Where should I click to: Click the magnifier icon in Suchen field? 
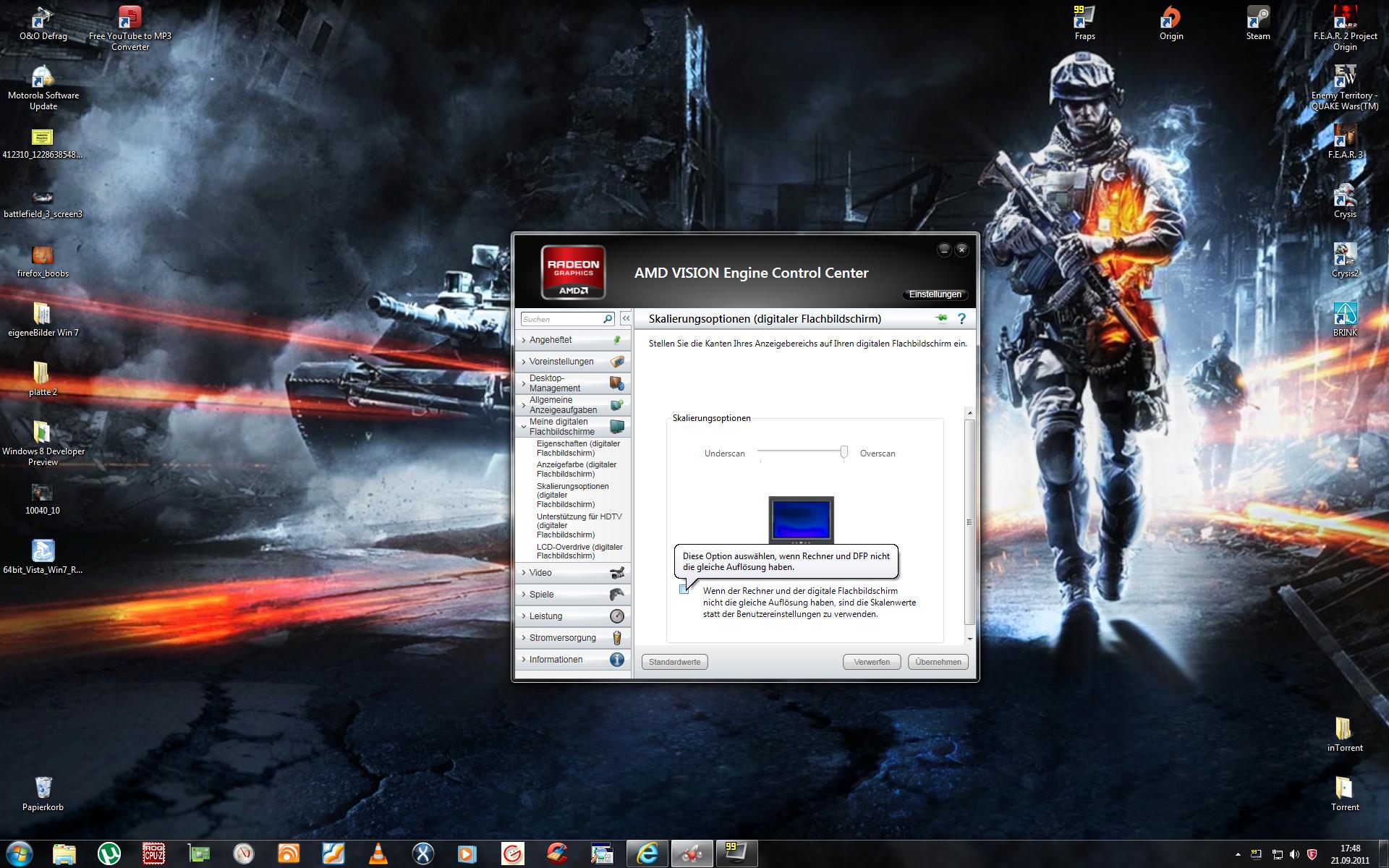pos(608,319)
